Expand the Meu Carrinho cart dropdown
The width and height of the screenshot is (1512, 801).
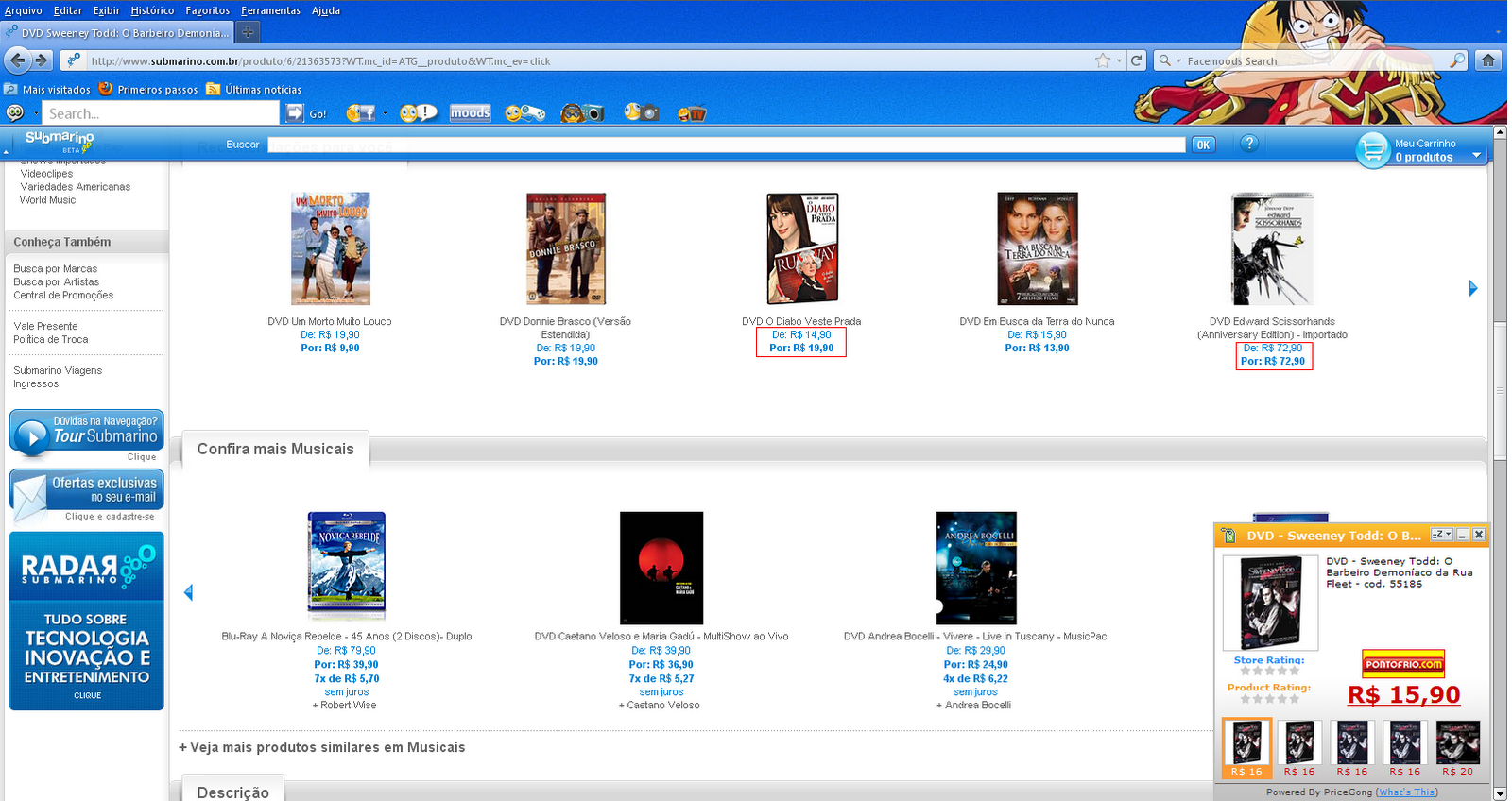pyautogui.click(x=1477, y=156)
